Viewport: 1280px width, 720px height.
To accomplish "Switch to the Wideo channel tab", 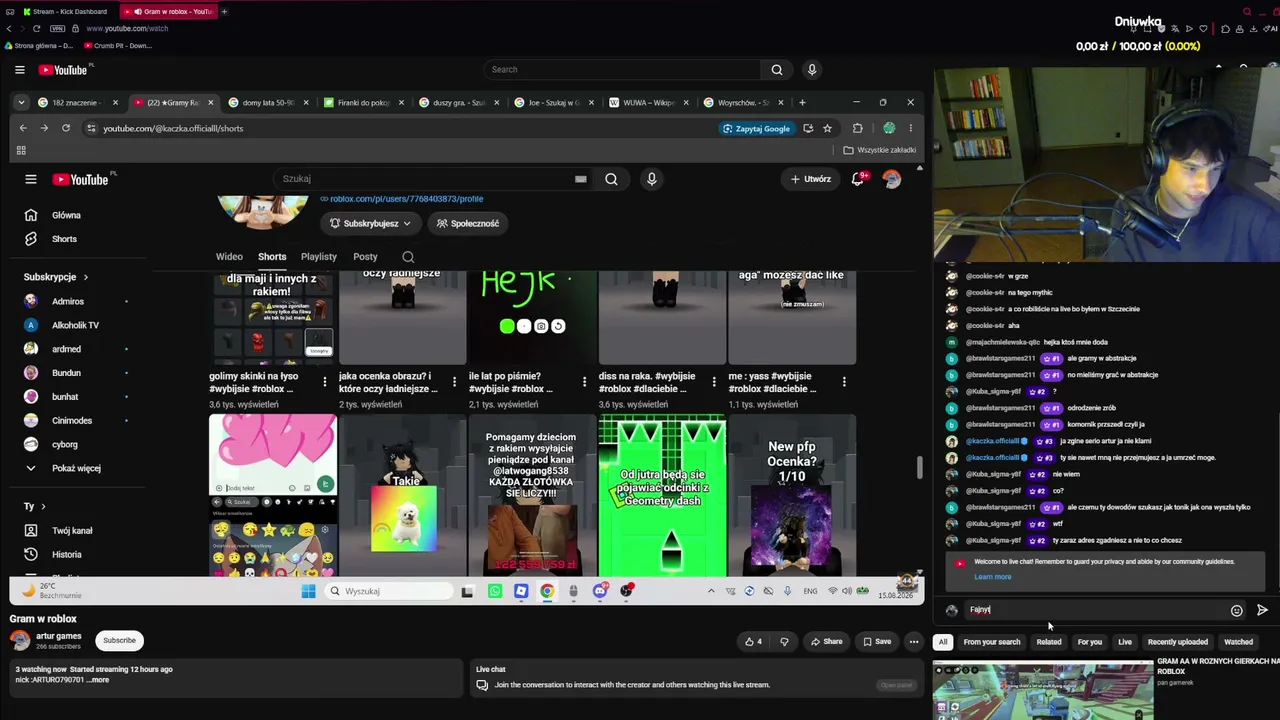I will point(229,257).
